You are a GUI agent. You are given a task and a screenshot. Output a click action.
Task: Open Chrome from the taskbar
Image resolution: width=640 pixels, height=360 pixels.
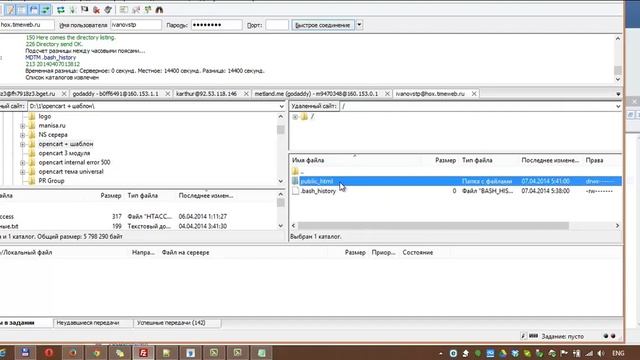[96, 353]
